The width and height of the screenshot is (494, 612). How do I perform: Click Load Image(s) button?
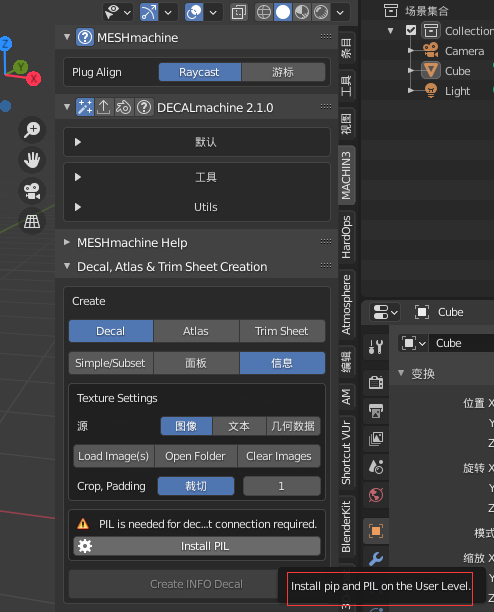coord(114,456)
